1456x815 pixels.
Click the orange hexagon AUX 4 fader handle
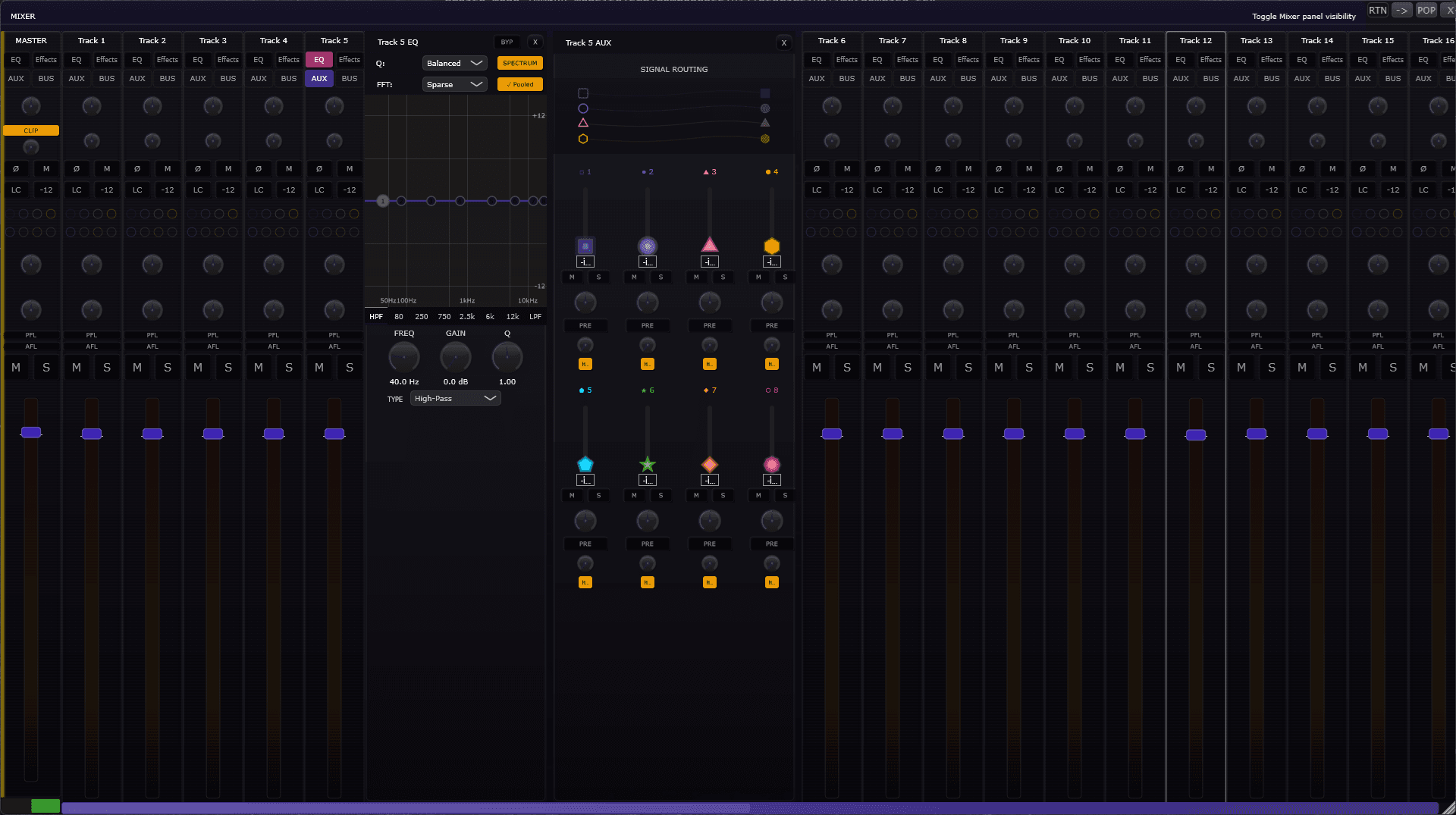(x=771, y=246)
